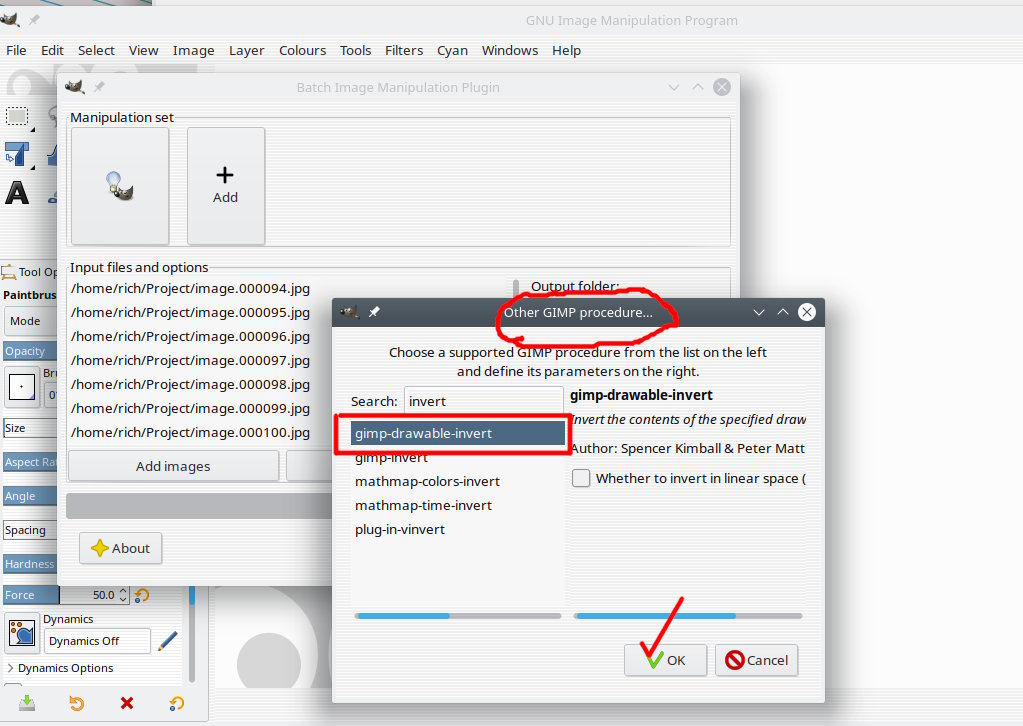
Task: Click pin icon in the Batch plugin titlebar
Action: (99, 87)
